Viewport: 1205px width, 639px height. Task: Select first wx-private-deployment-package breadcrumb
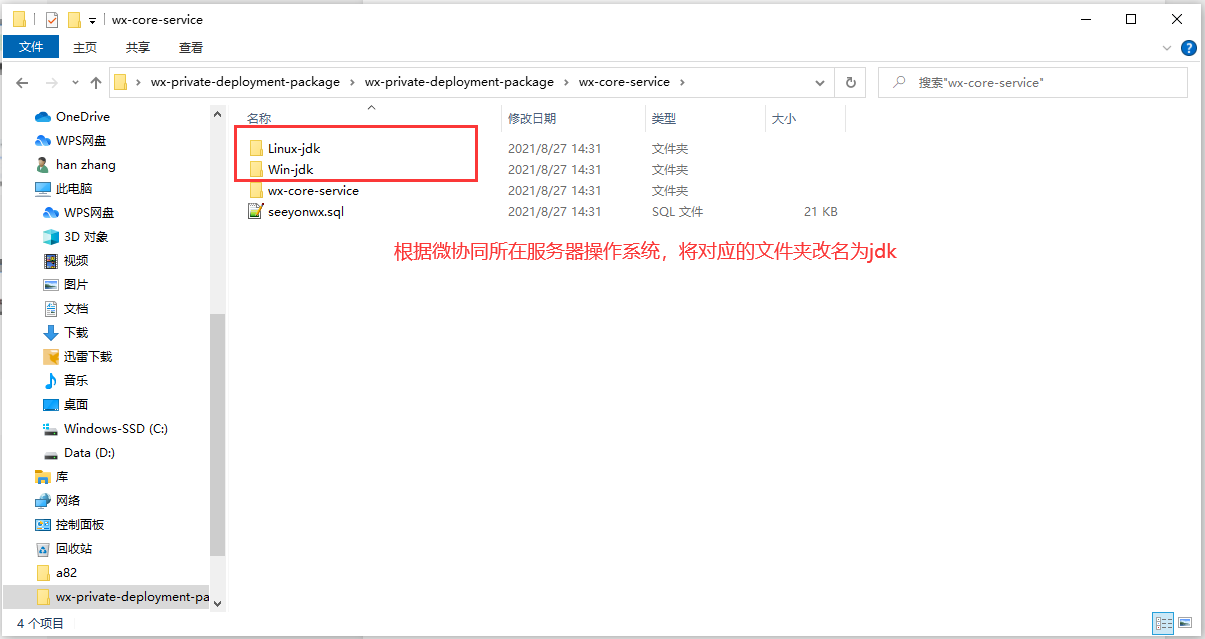coord(245,82)
